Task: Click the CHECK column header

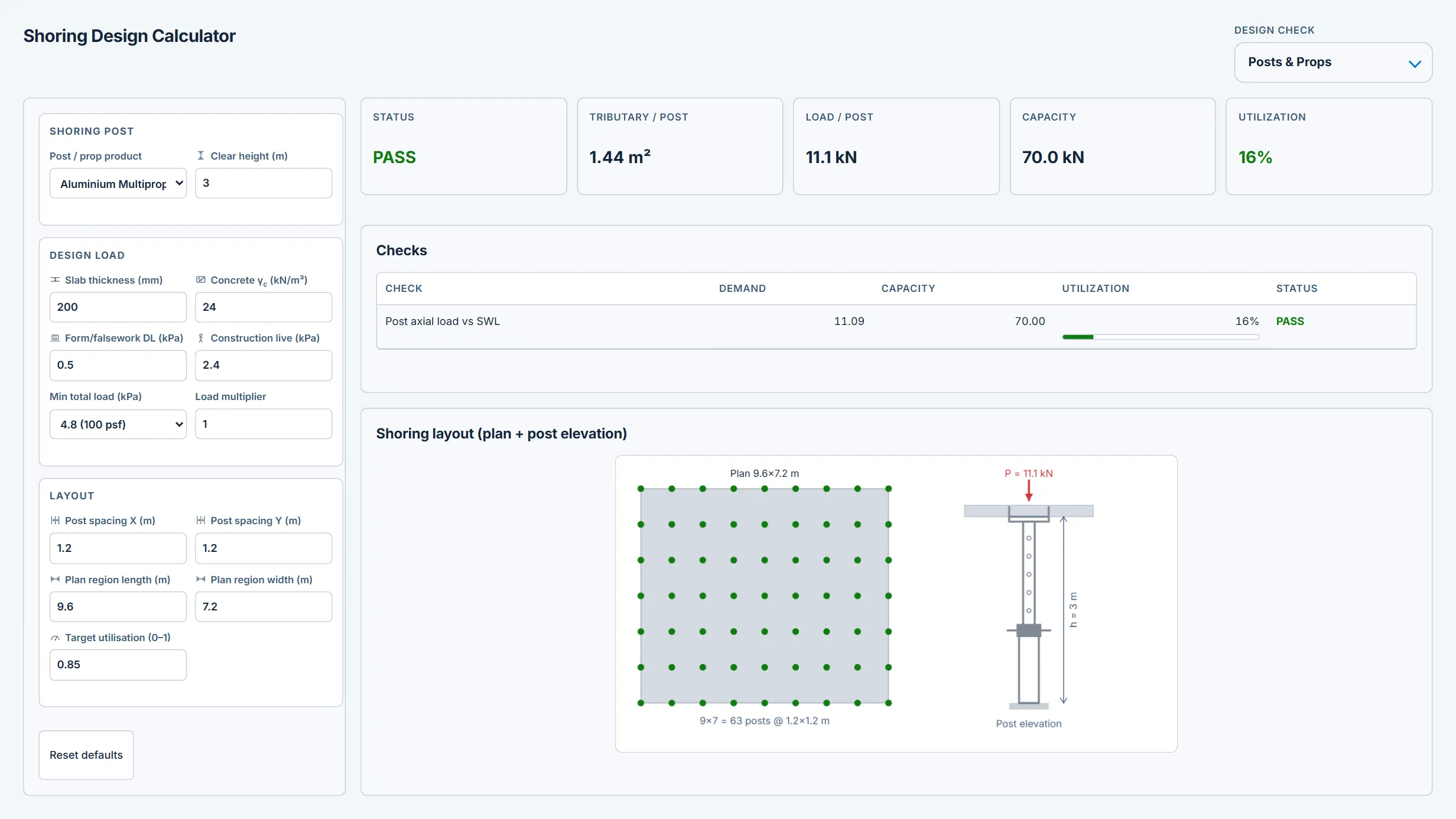Action: 404,288
